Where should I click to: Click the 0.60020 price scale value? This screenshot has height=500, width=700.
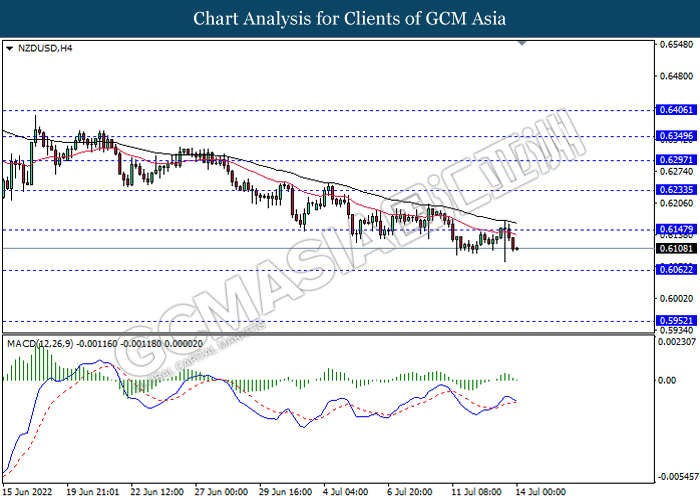676,299
